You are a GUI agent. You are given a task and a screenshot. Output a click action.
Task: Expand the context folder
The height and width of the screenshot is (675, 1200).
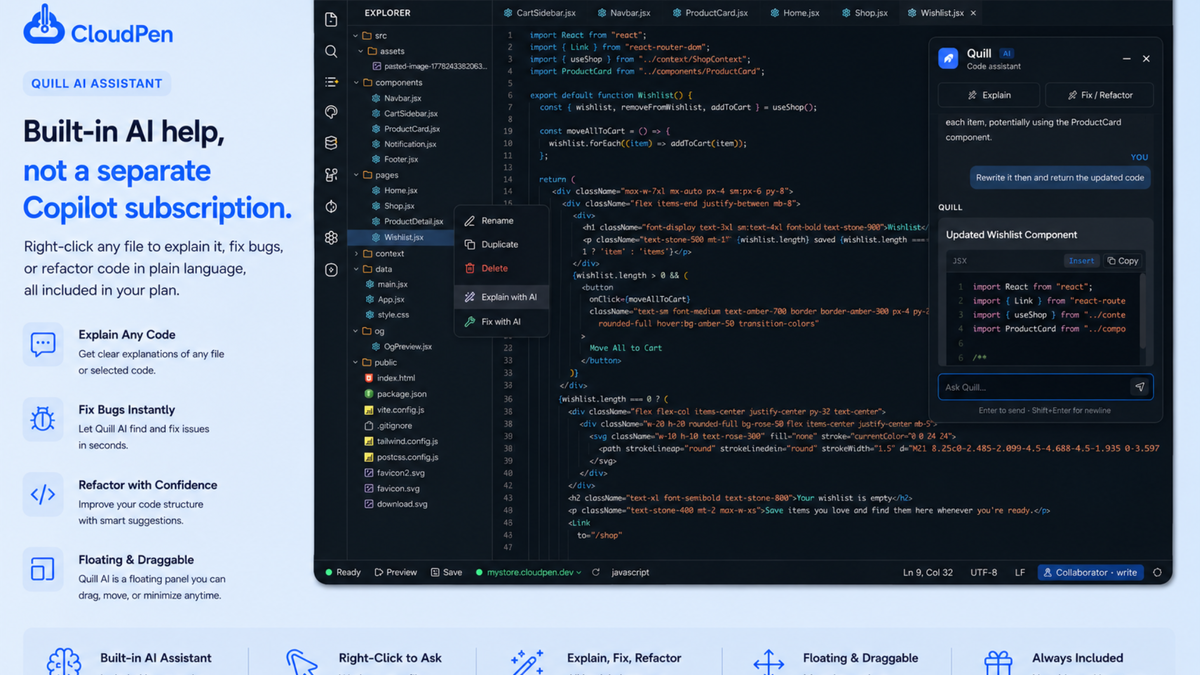355,253
